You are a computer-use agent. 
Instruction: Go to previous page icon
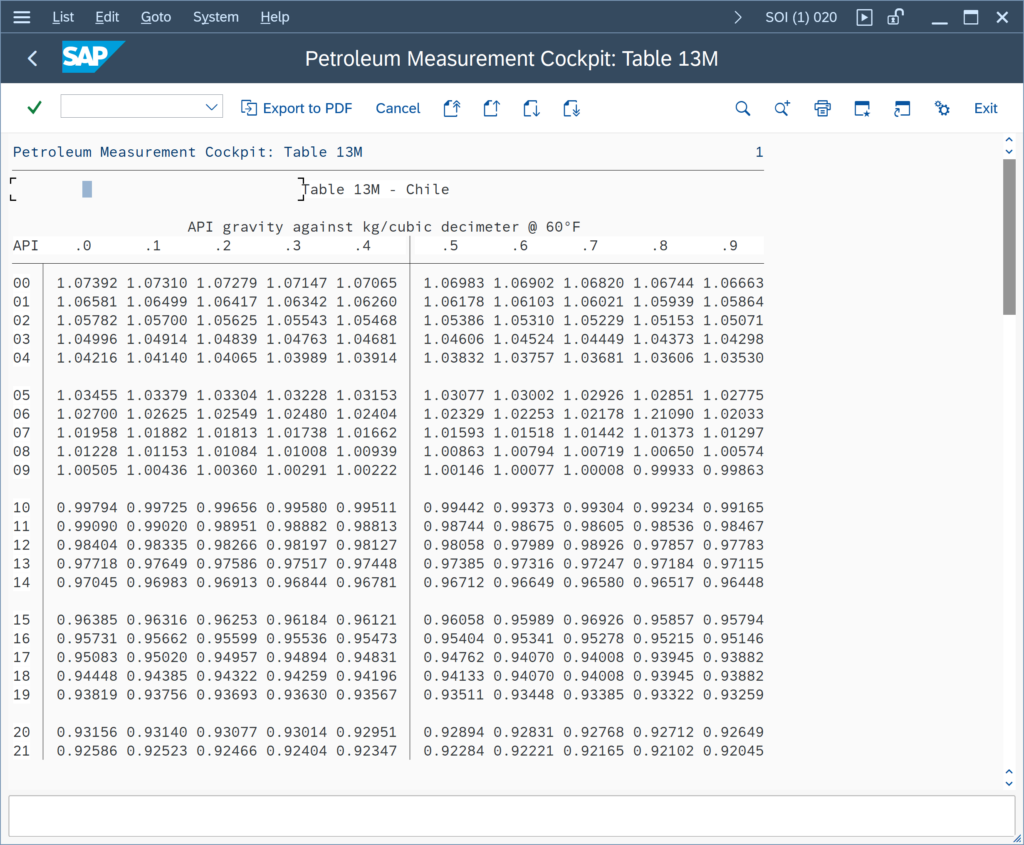492,108
